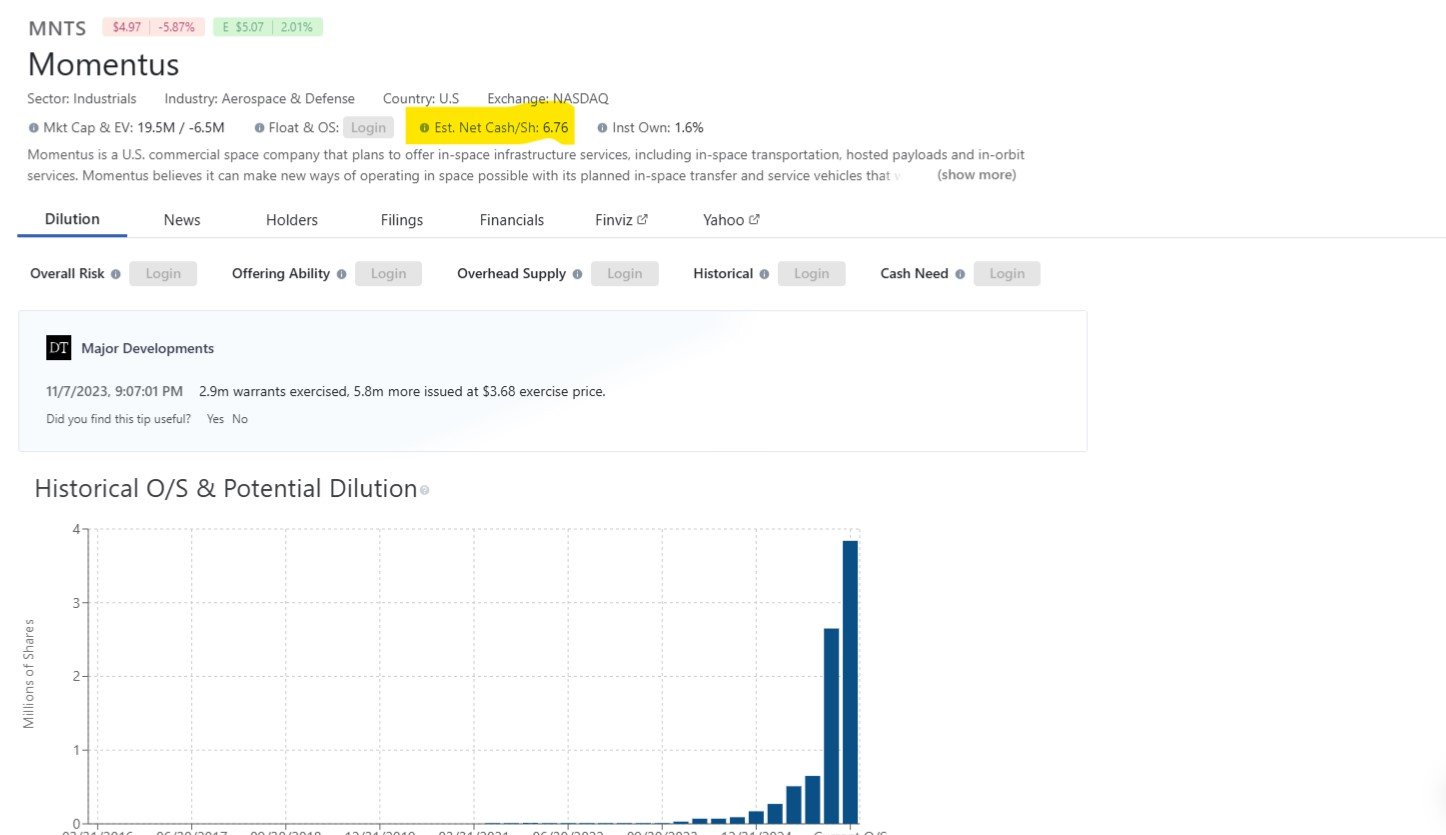Click No for tip usefulness
This screenshot has height=835, width=1446.
tap(240, 419)
